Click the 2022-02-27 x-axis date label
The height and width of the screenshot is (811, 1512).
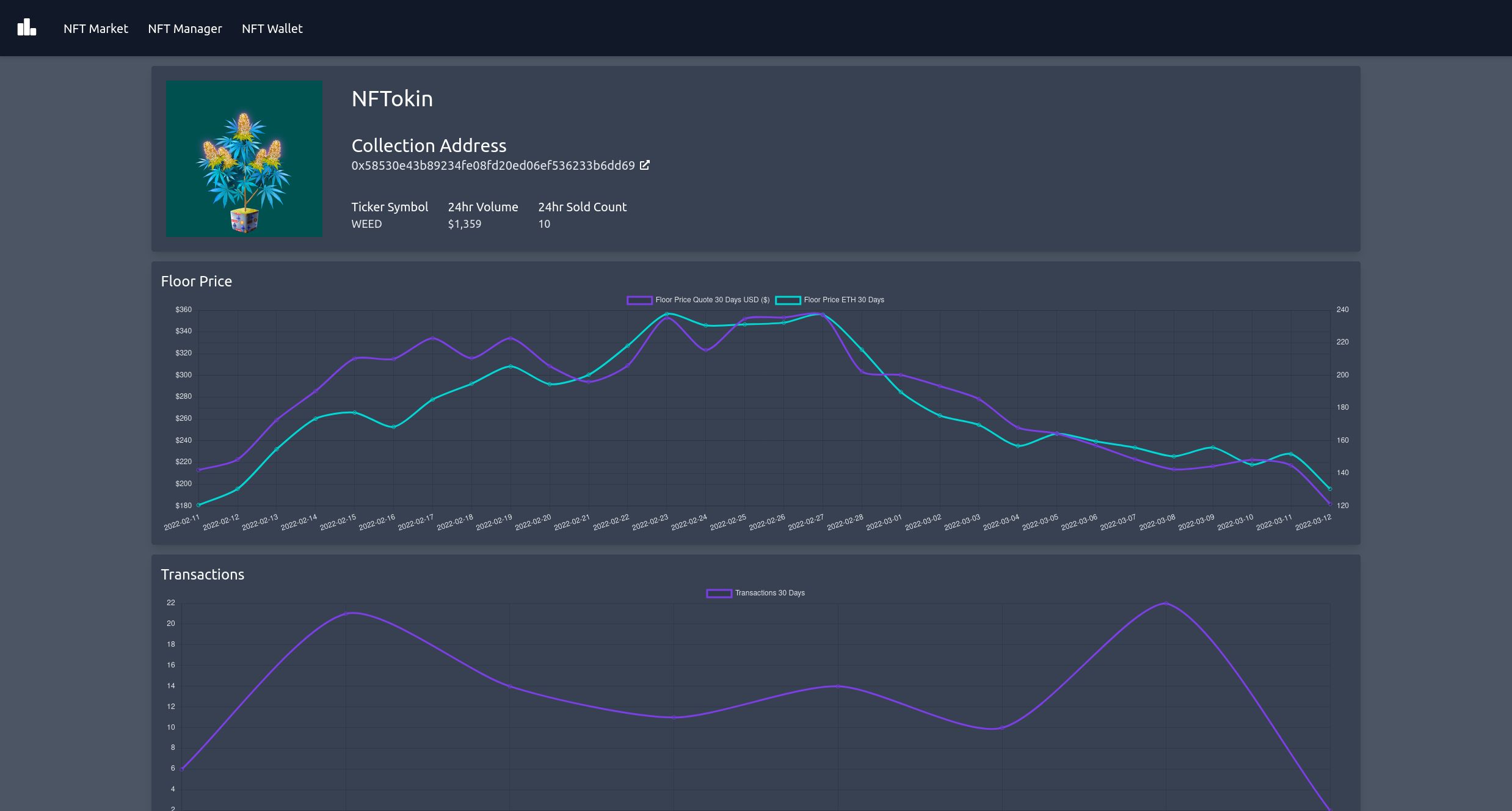[806, 522]
